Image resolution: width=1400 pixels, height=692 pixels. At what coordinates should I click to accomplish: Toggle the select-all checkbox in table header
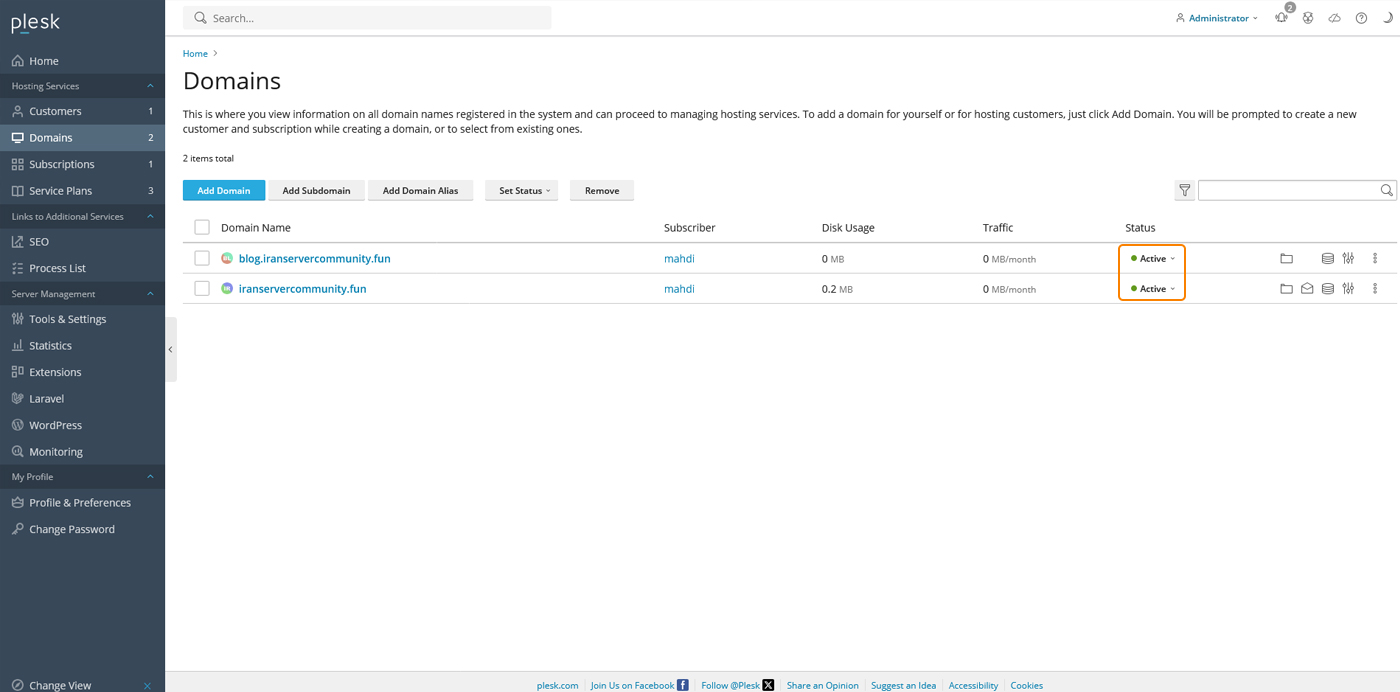[202, 227]
